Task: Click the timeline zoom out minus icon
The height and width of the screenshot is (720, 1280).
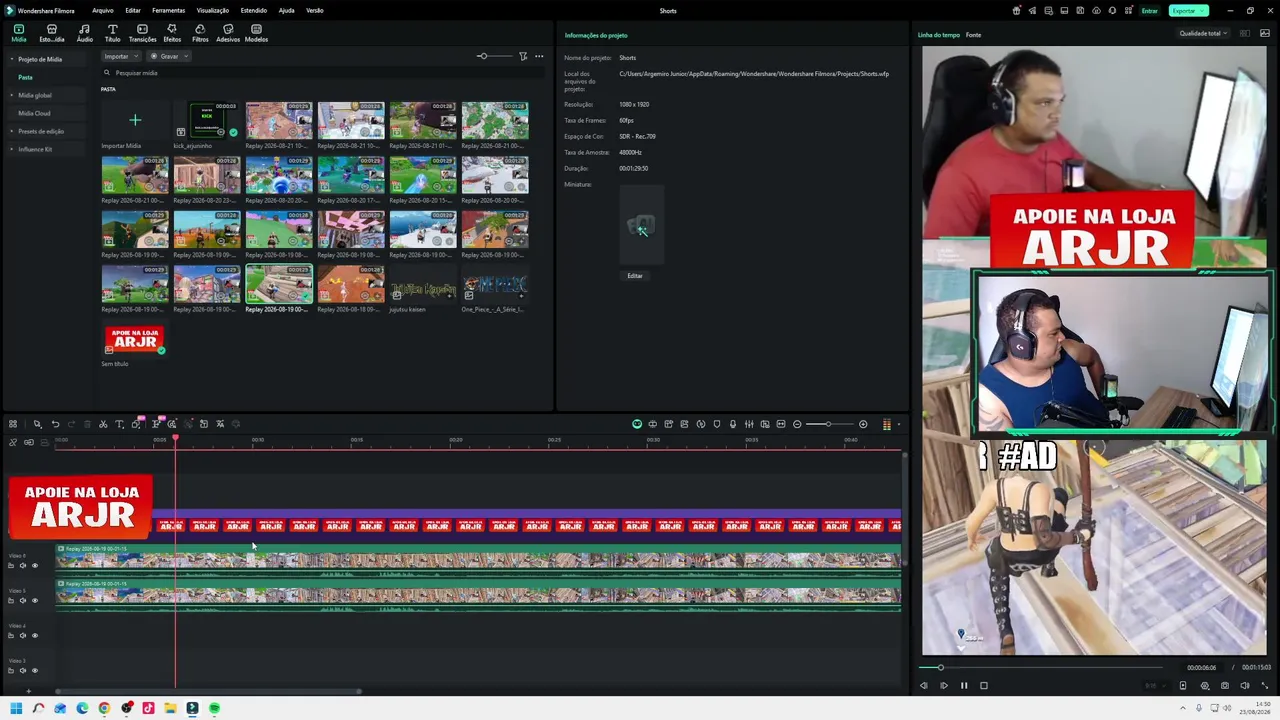Action: point(797,424)
